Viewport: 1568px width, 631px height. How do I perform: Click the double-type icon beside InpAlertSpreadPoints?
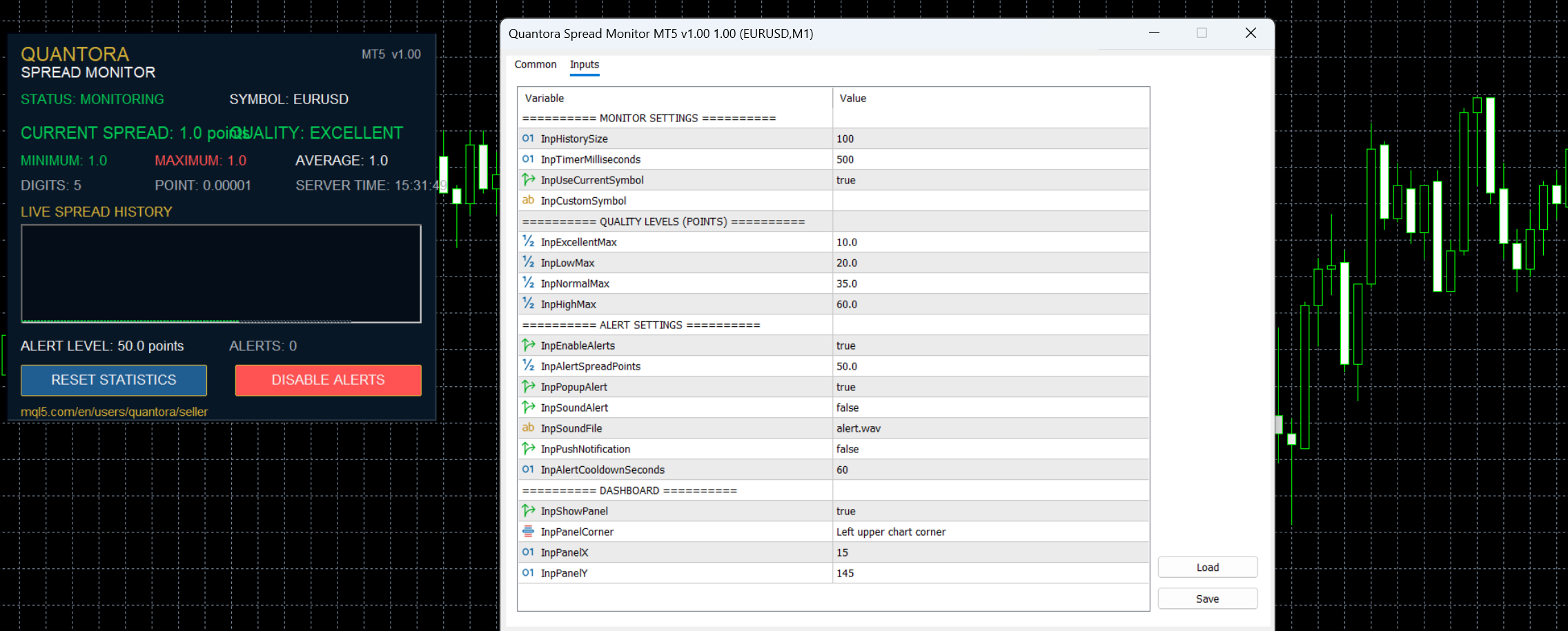528,366
